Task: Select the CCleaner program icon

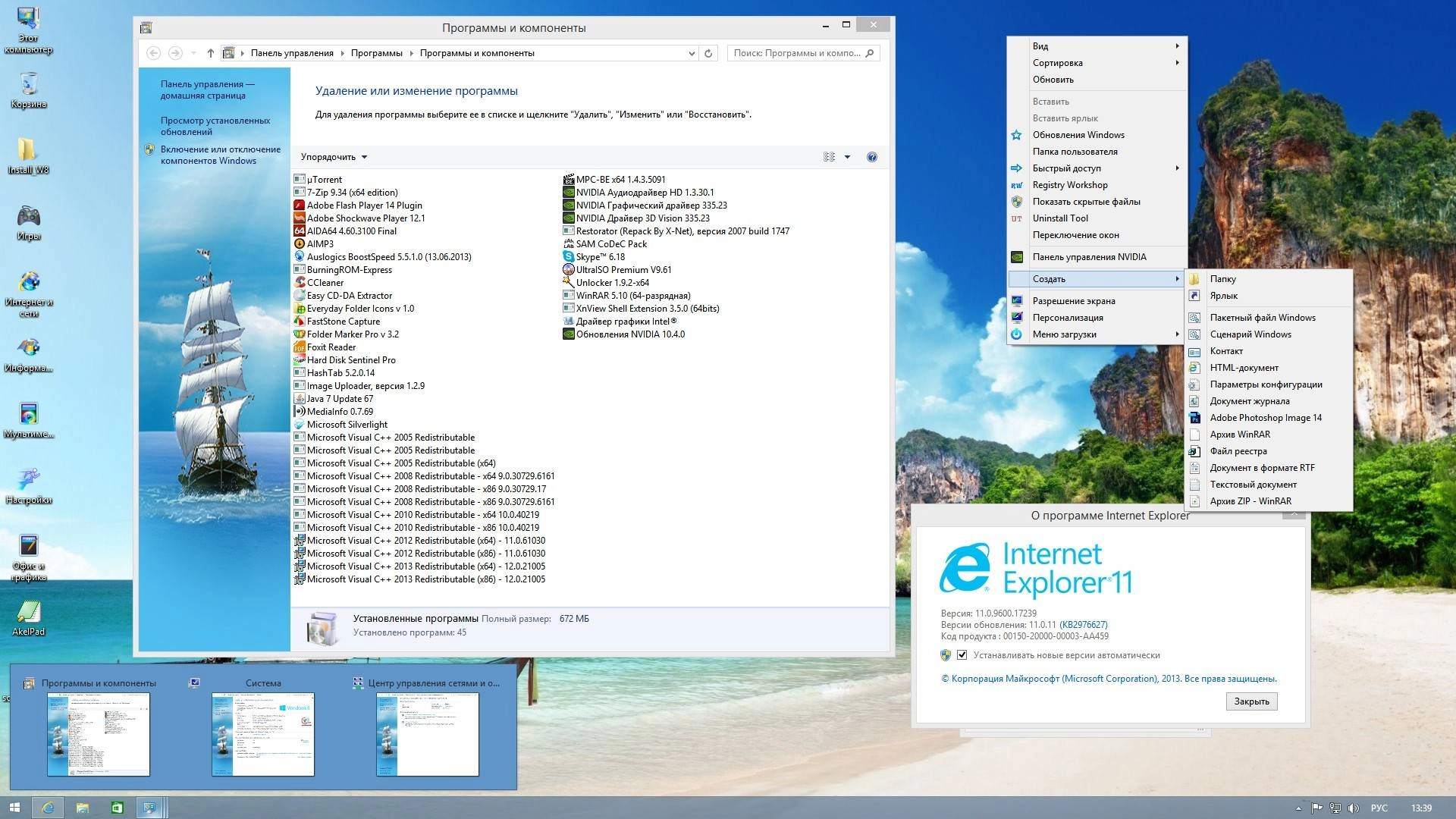Action: click(x=300, y=282)
